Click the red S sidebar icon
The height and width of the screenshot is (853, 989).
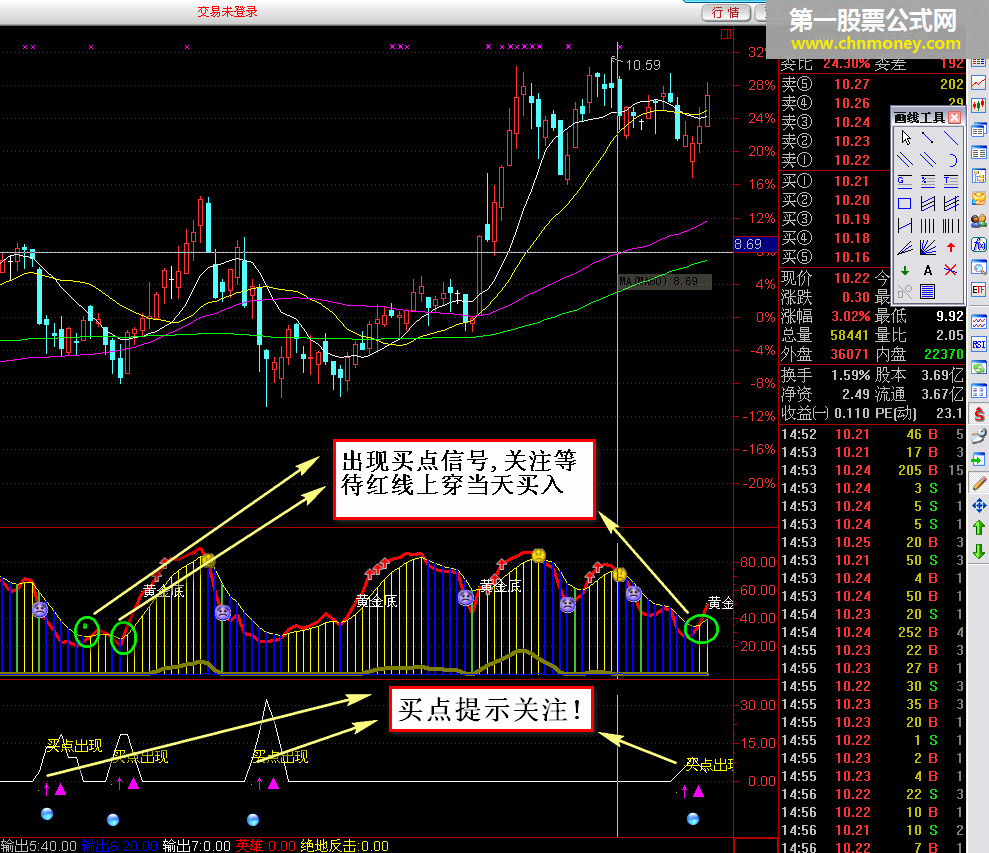point(979,413)
